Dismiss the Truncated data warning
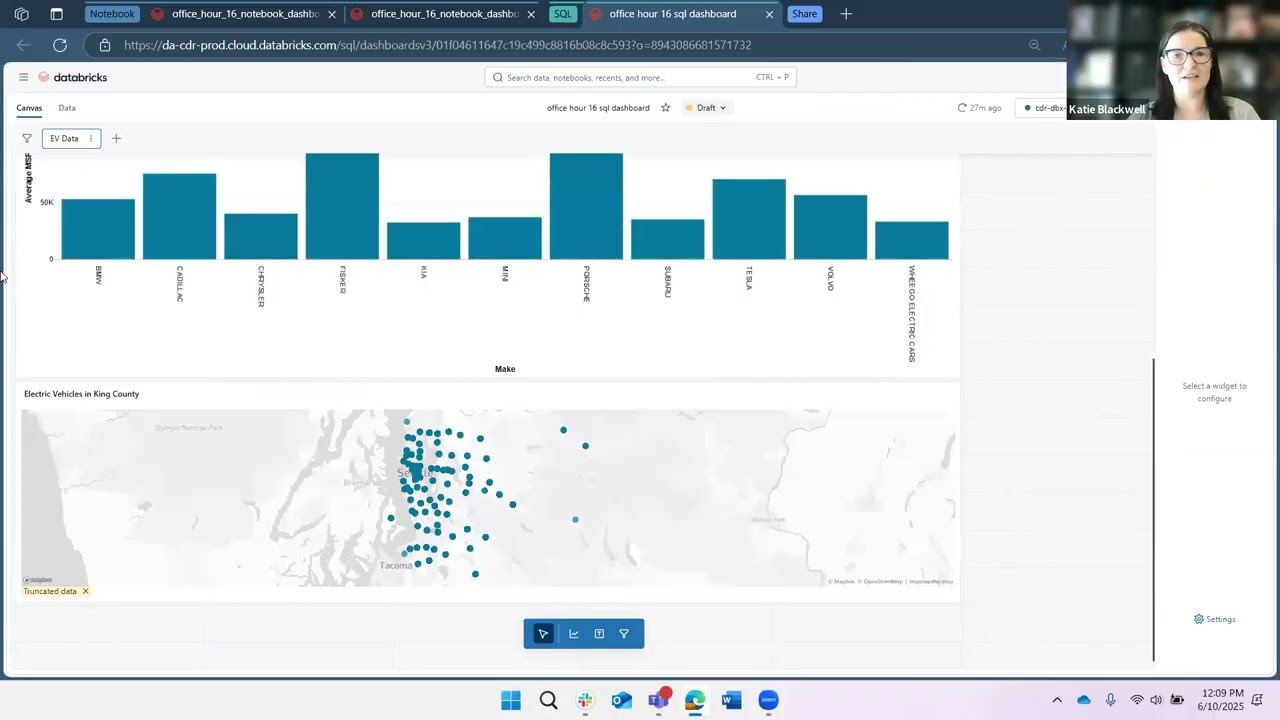Screen dimensions: 1280x720 (x=85, y=591)
